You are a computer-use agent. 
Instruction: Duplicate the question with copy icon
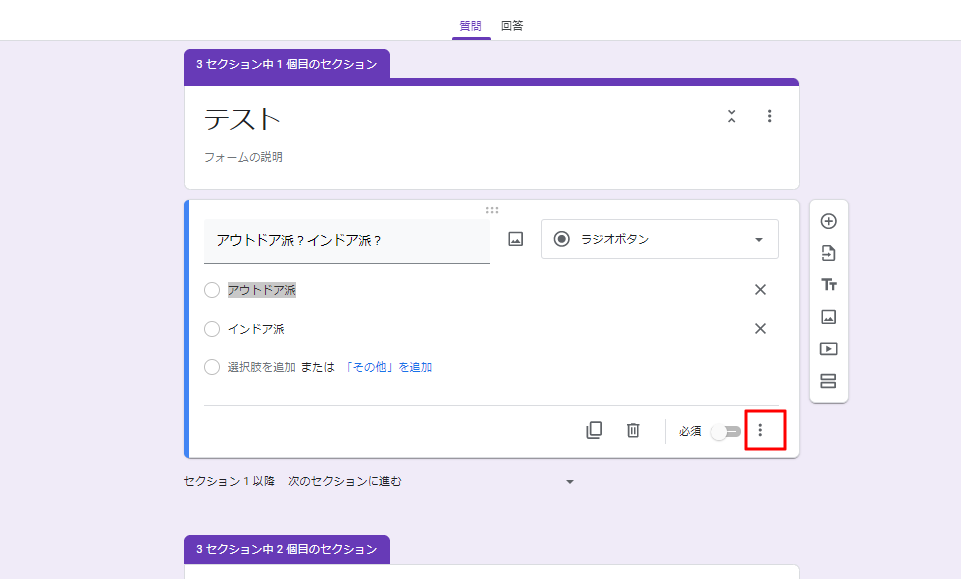click(x=594, y=430)
